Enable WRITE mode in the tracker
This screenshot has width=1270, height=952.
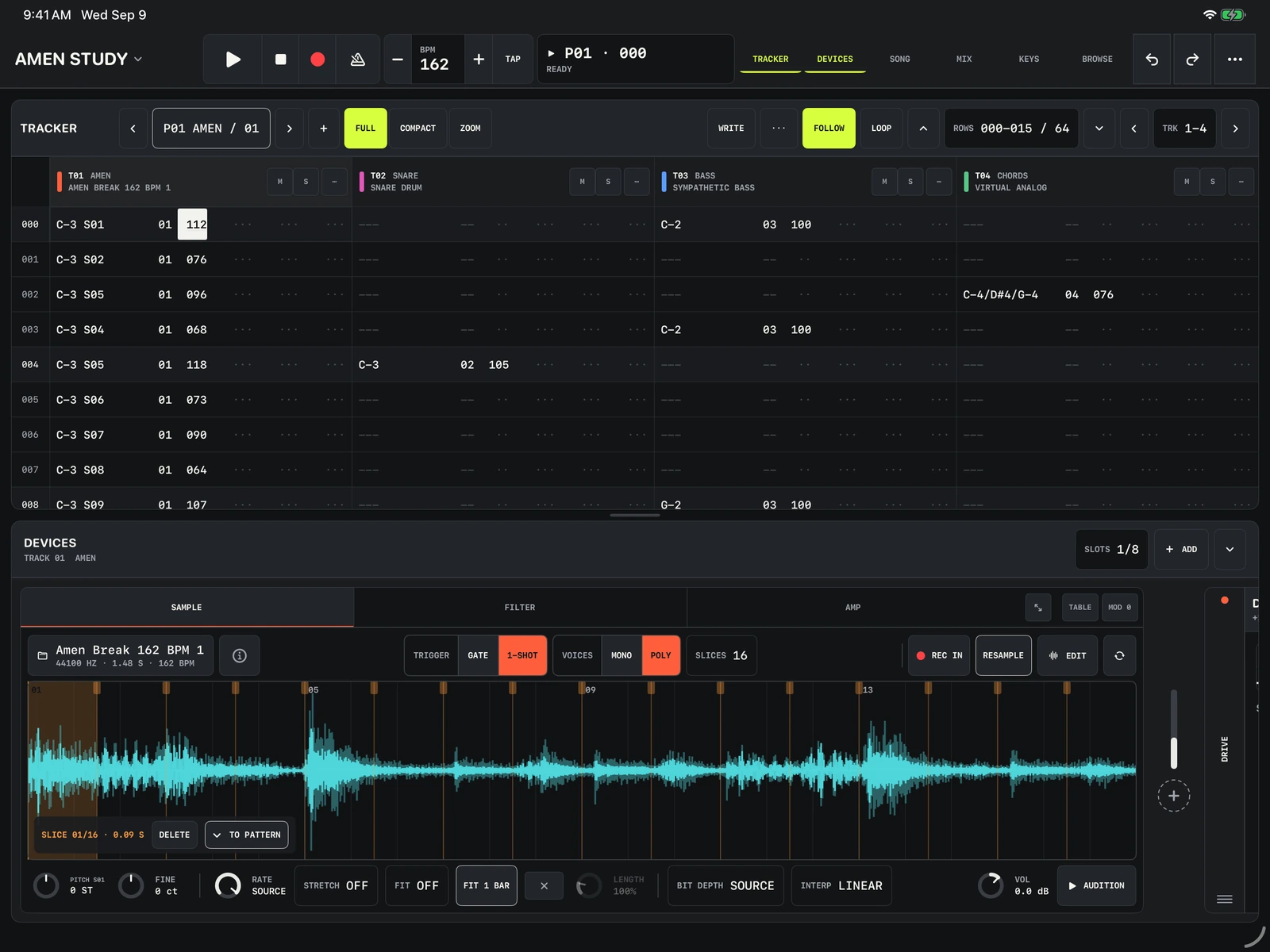(731, 129)
